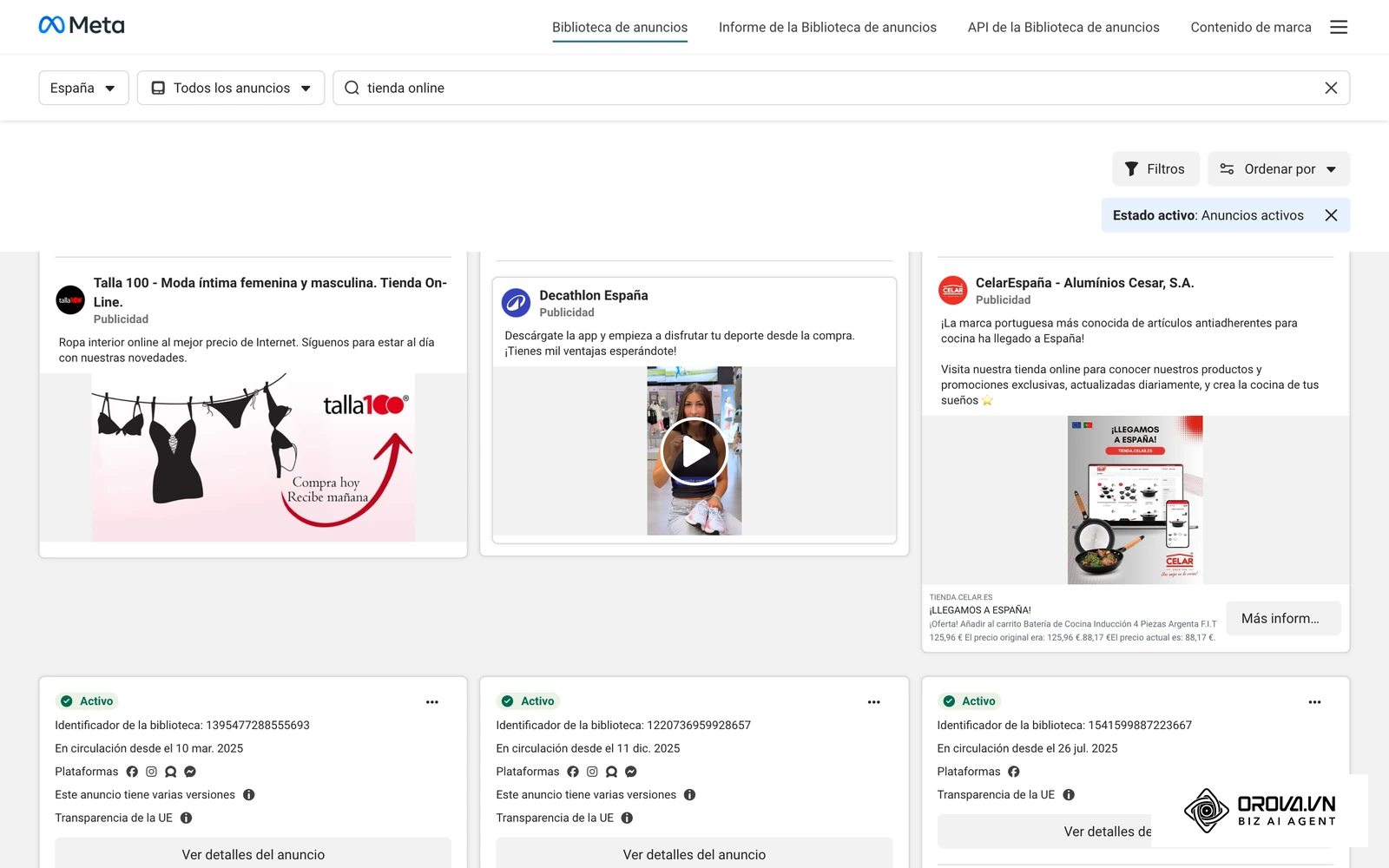Click Audience Network icon in ad 1220736959928657
Image resolution: width=1389 pixels, height=868 pixels.
click(612, 772)
